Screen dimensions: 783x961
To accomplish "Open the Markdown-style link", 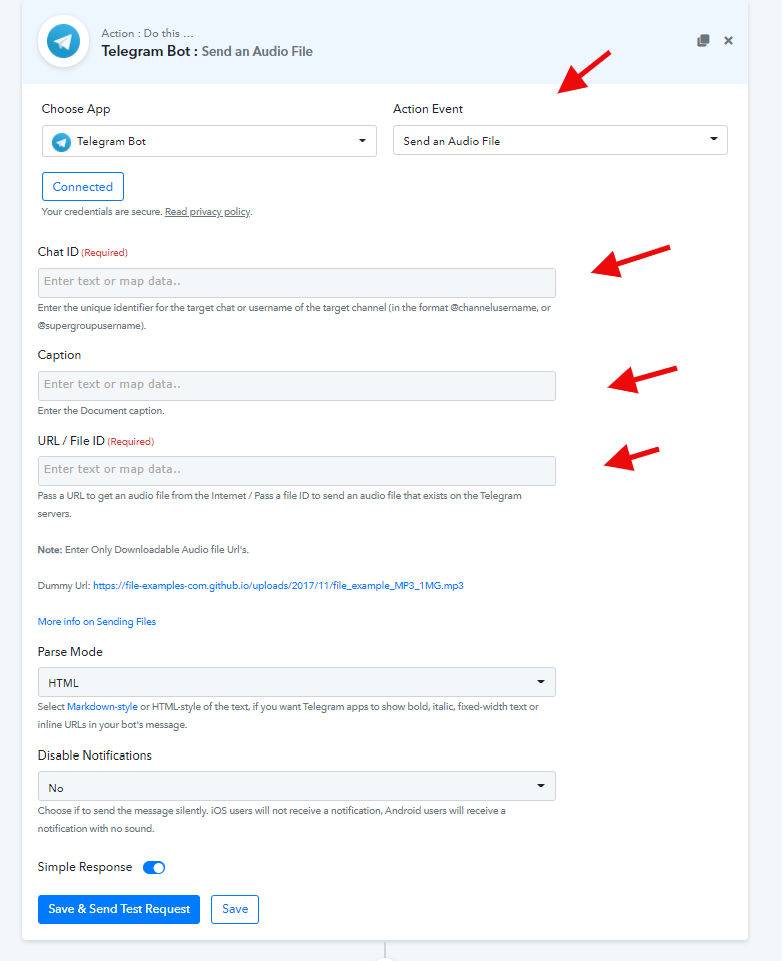I will pyautogui.click(x=102, y=707).
